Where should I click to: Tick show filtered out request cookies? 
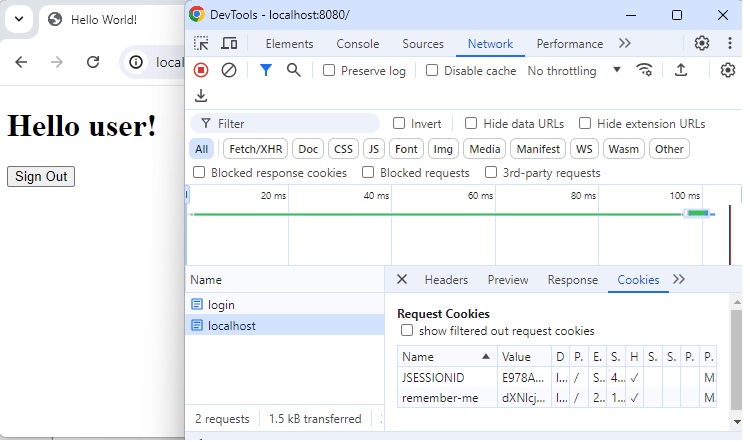tap(407, 331)
